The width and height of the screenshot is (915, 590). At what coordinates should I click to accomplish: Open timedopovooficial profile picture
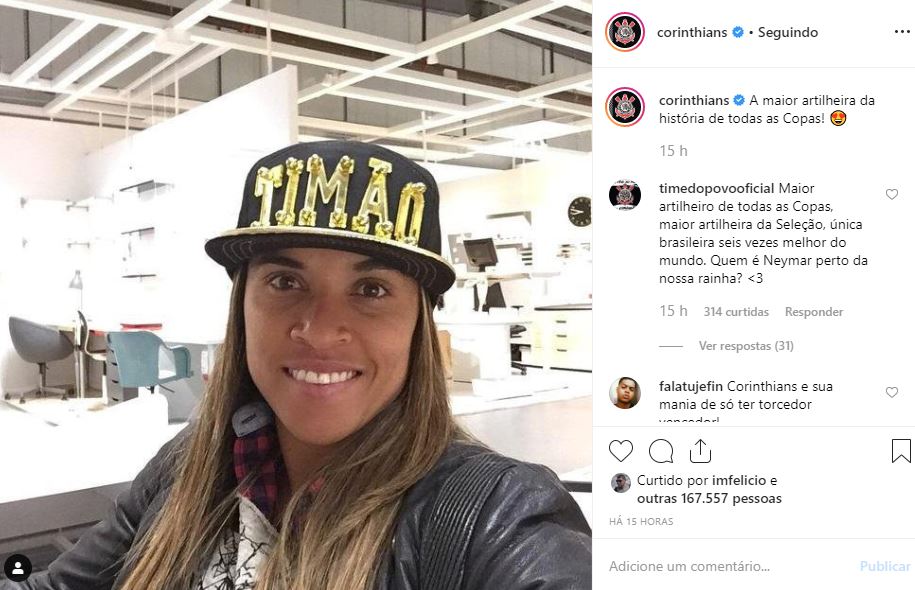point(625,195)
